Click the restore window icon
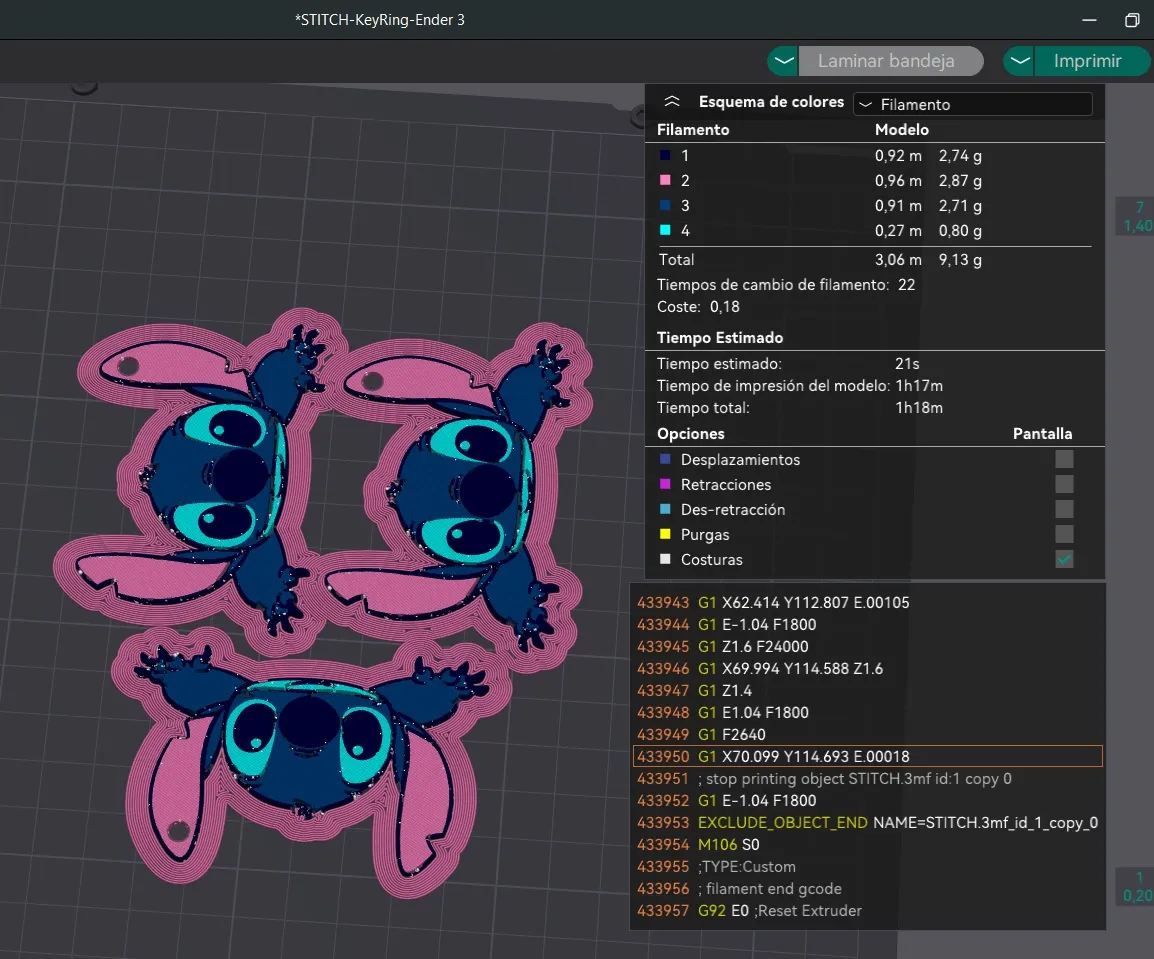This screenshot has width=1154, height=959. (x=1132, y=20)
